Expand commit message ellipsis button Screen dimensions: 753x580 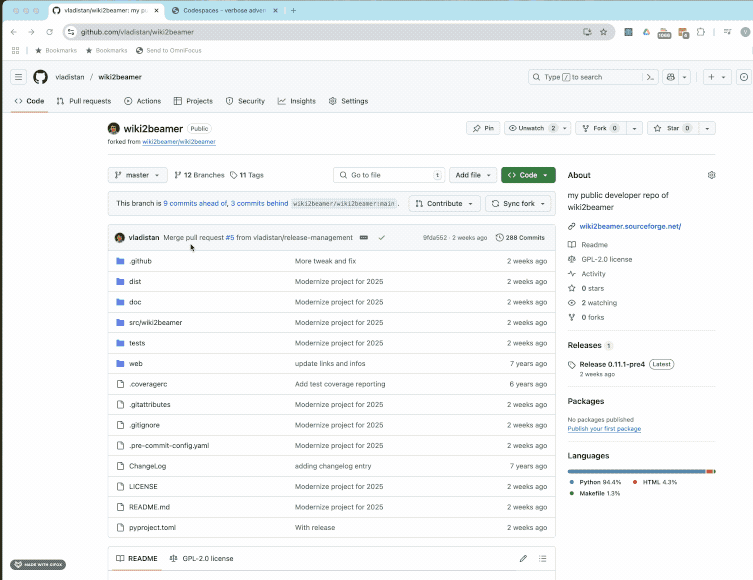364,238
